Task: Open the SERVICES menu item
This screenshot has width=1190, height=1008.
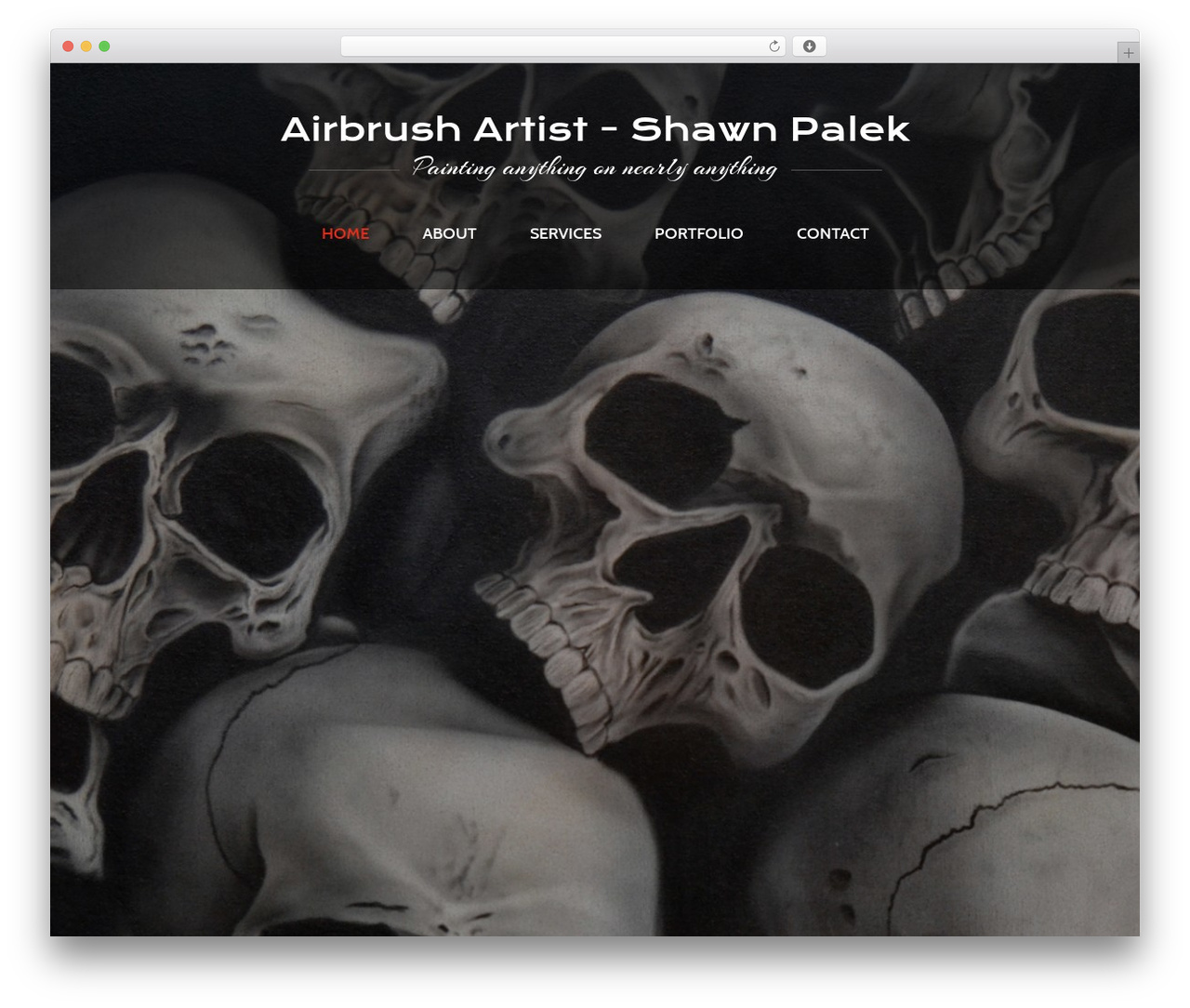Action: 565,233
